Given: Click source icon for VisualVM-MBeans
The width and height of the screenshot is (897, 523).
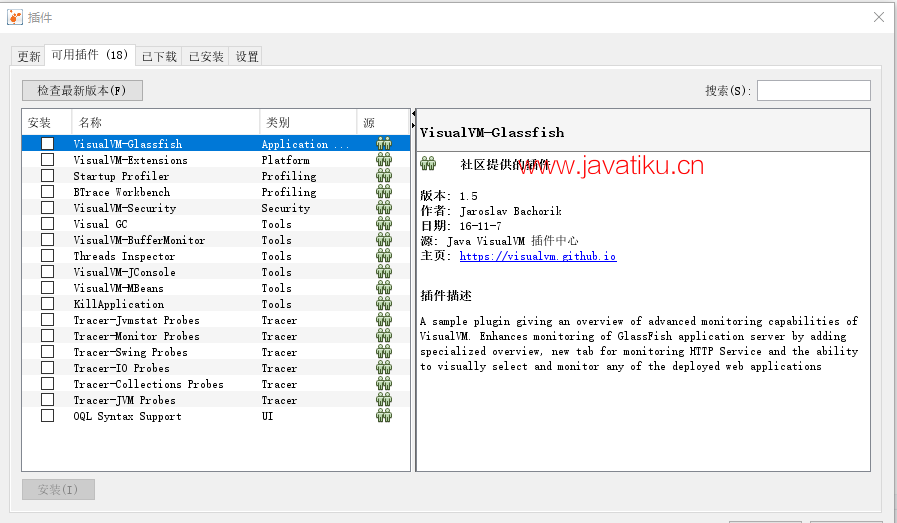Looking at the screenshot, I should (384, 288).
